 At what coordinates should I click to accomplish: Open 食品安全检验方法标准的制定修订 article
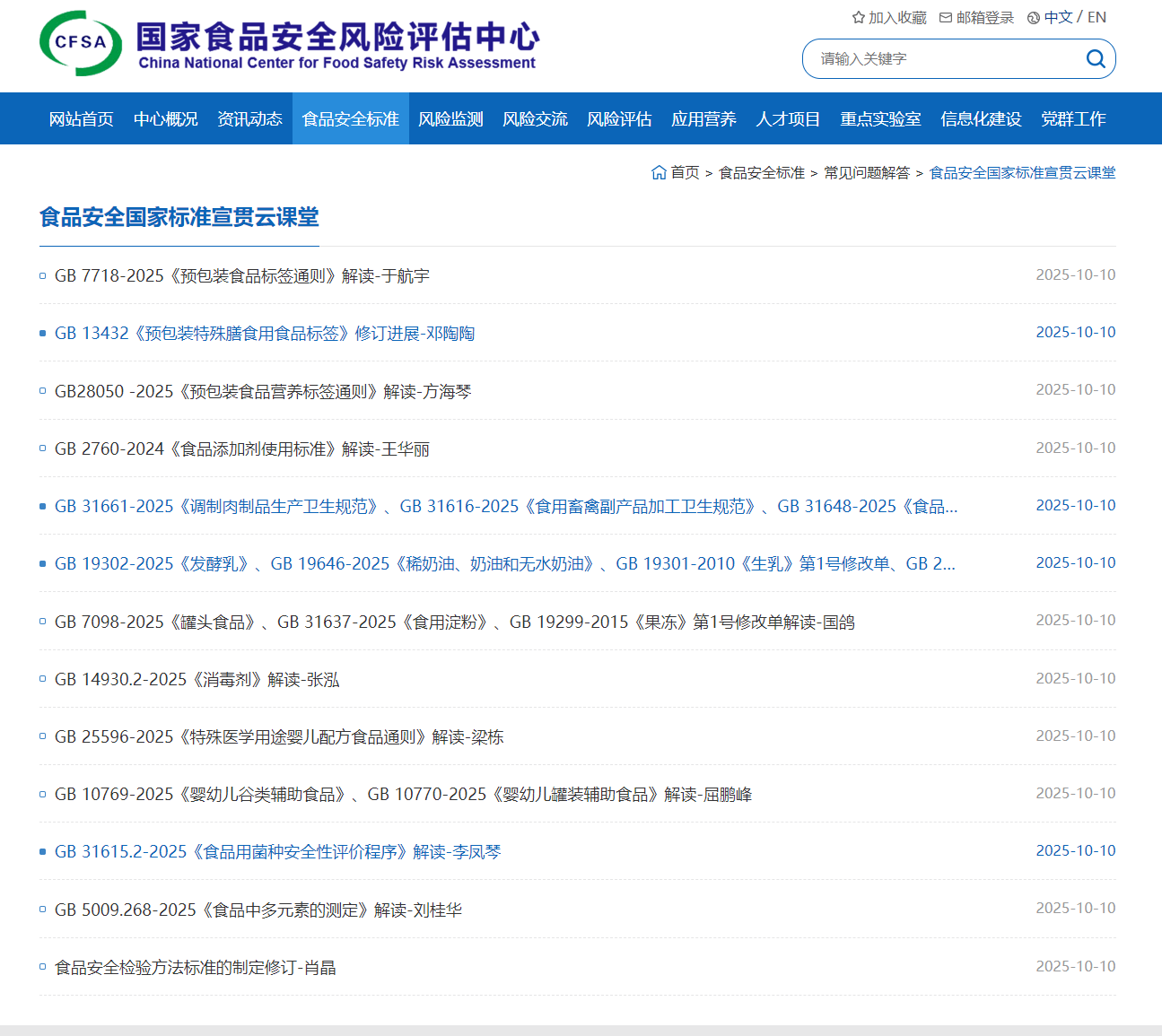click(196, 968)
